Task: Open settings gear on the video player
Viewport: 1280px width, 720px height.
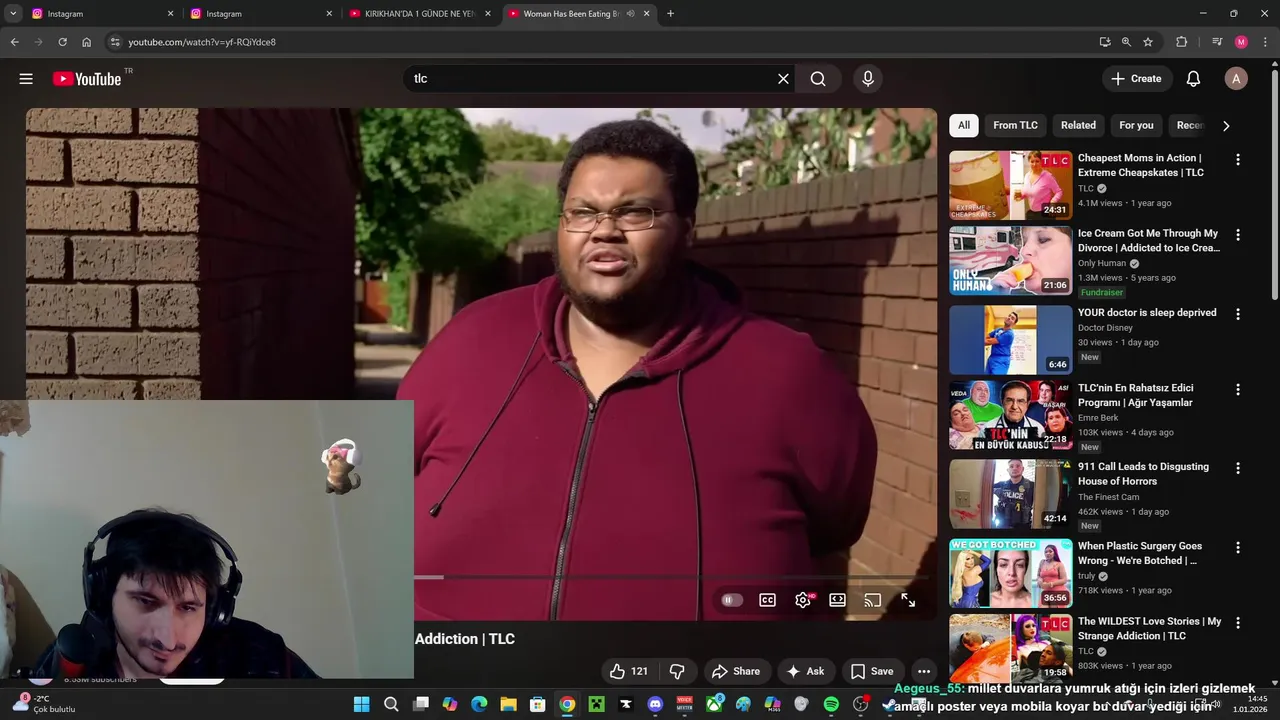Action: (803, 600)
